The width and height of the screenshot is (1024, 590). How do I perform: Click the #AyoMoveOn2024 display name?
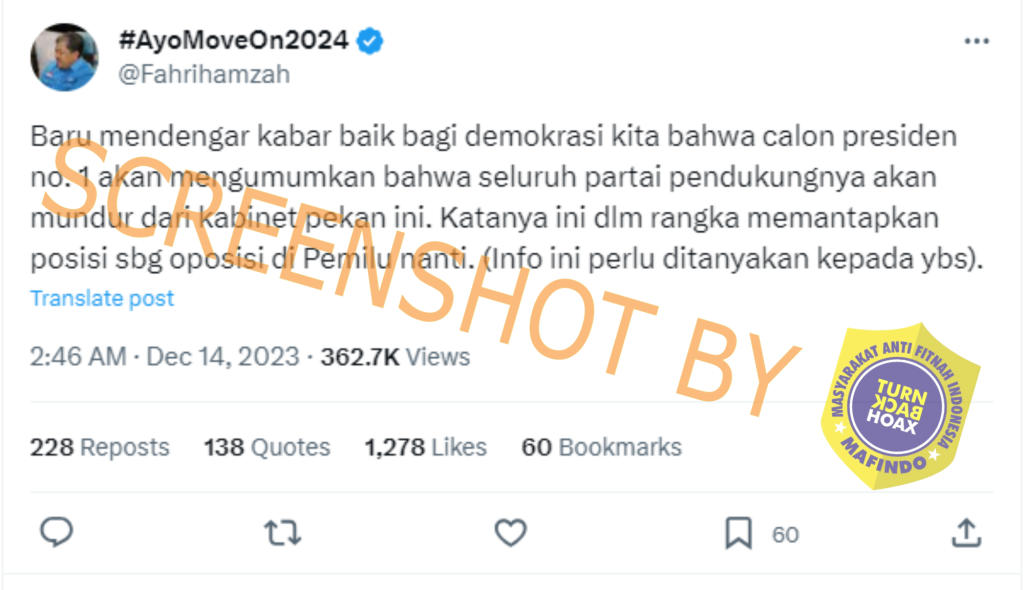point(233,41)
